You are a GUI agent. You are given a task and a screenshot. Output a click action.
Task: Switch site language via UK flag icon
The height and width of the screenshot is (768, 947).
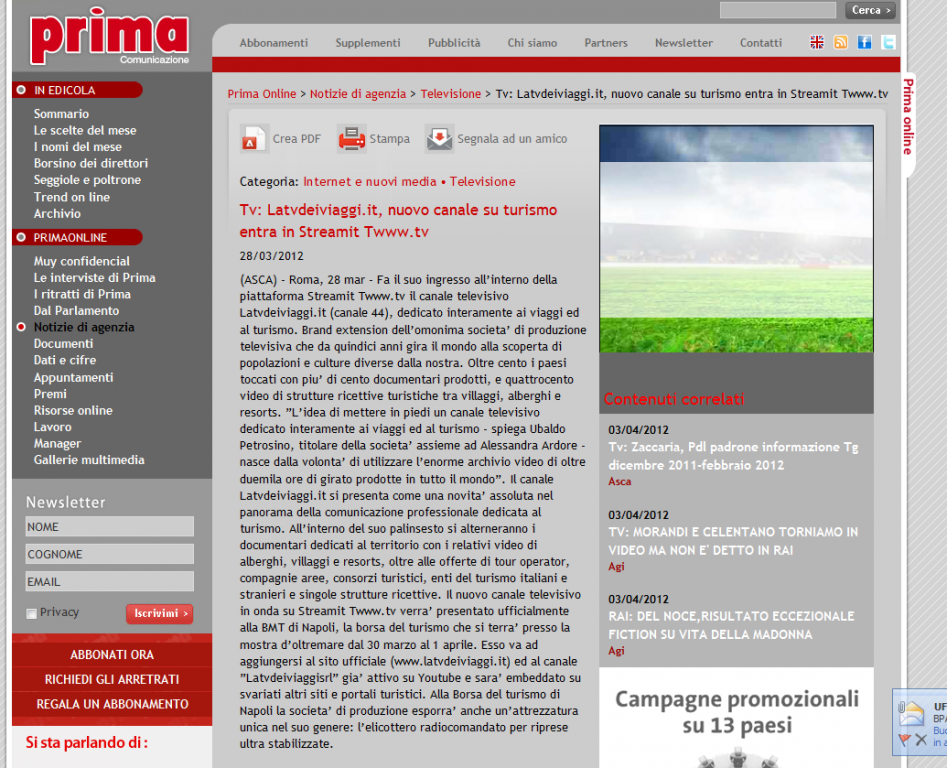click(x=817, y=42)
